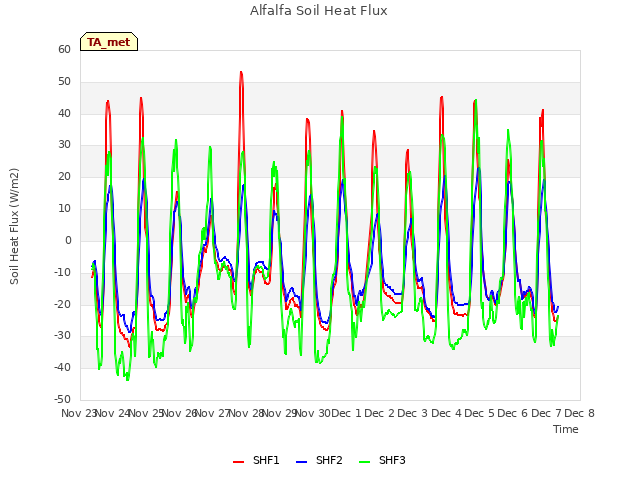Click the 50 y-axis tick label

[64, 81]
